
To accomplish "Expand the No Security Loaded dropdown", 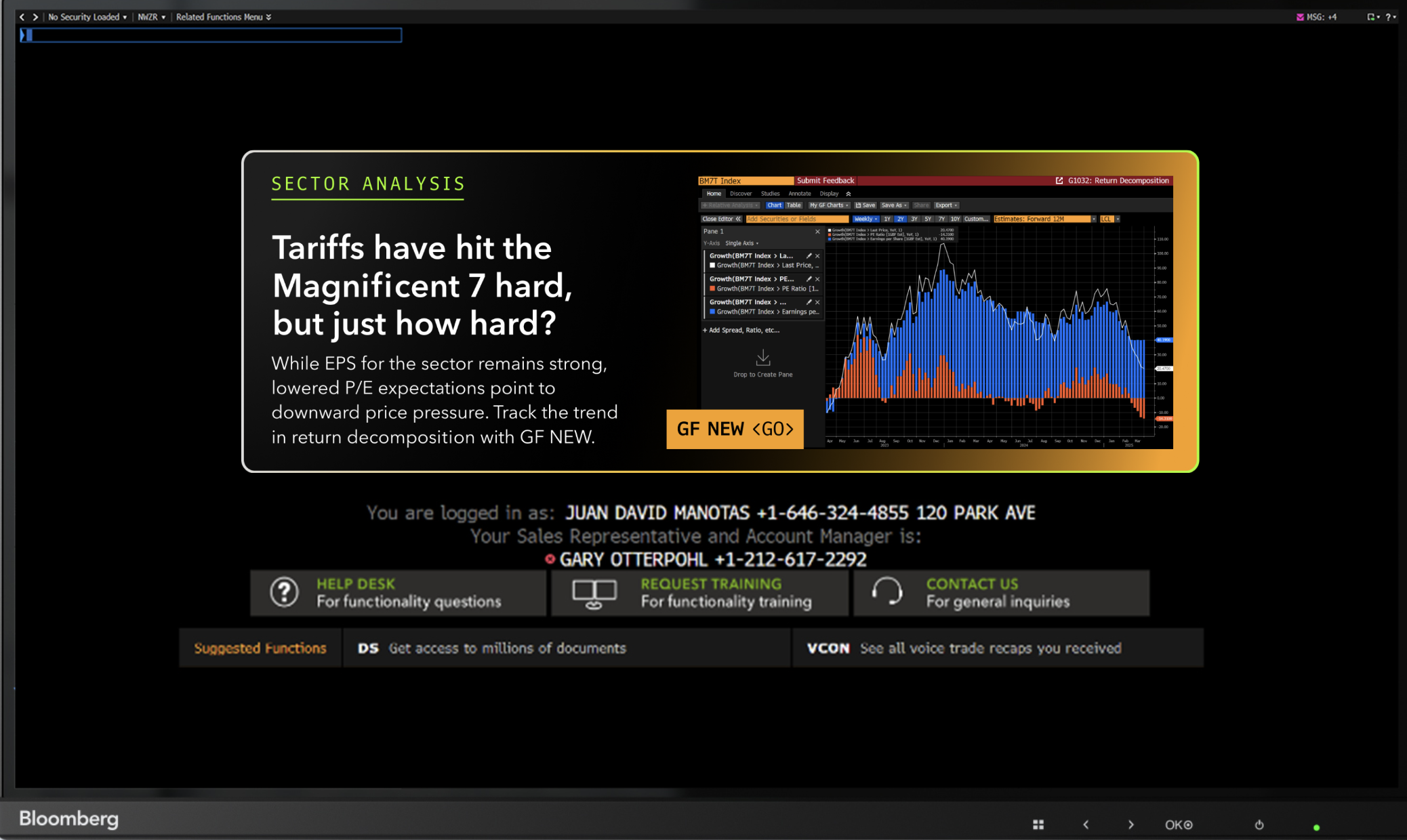I will [x=87, y=17].
